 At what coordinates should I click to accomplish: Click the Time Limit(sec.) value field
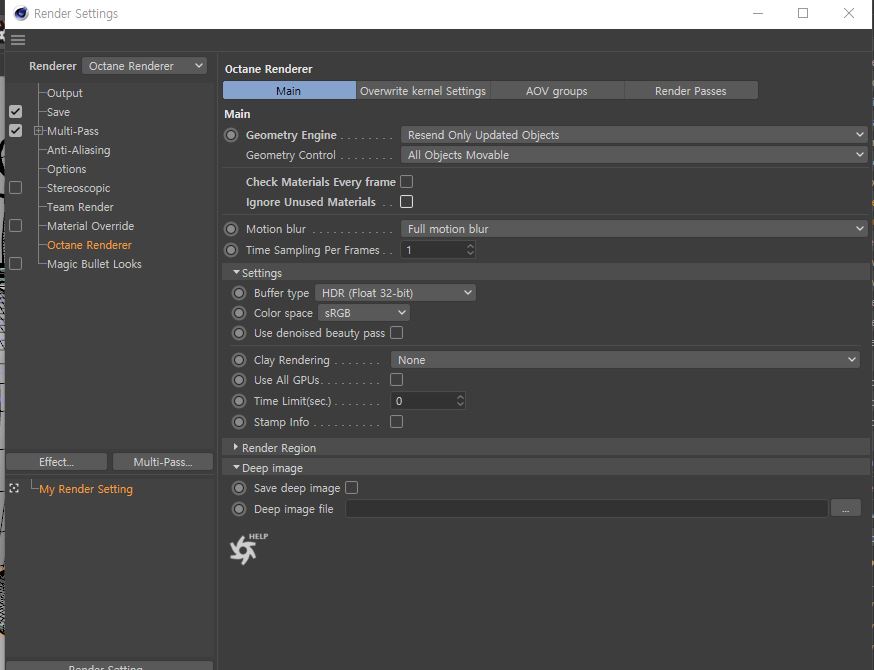pyautogui.click(x=423, y=401)
